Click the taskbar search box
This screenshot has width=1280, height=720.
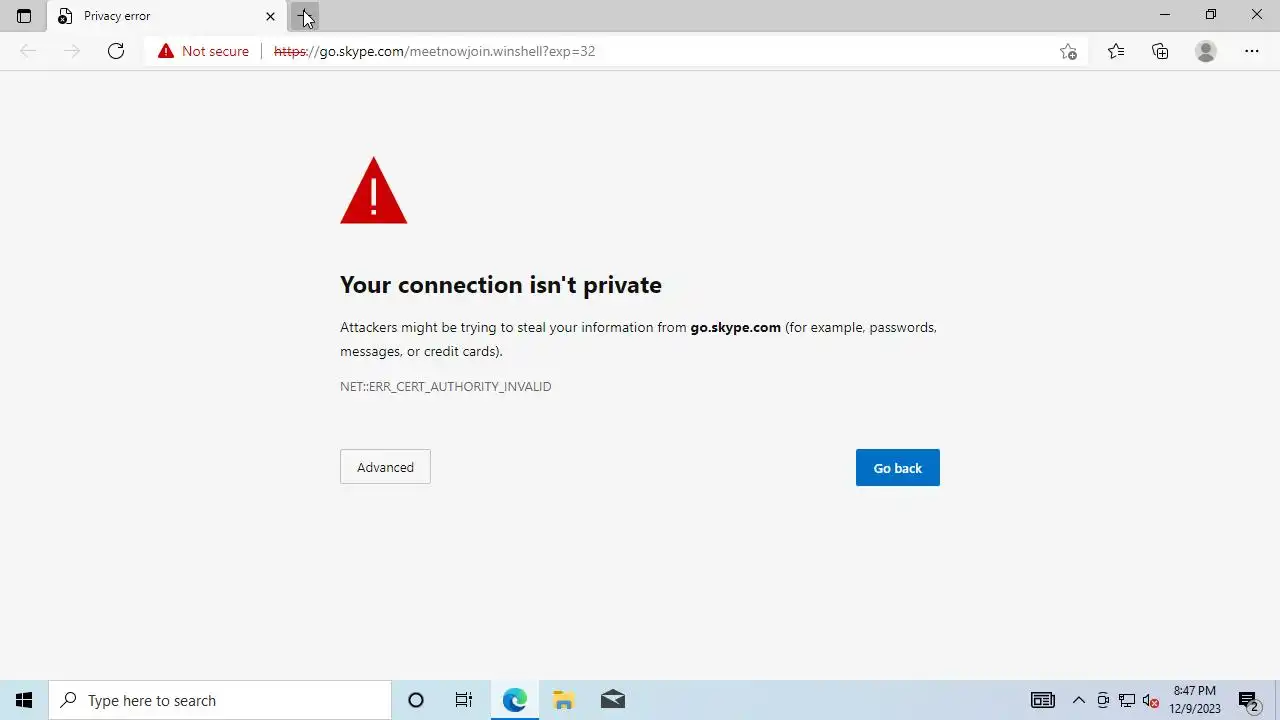tap(220, 700)
